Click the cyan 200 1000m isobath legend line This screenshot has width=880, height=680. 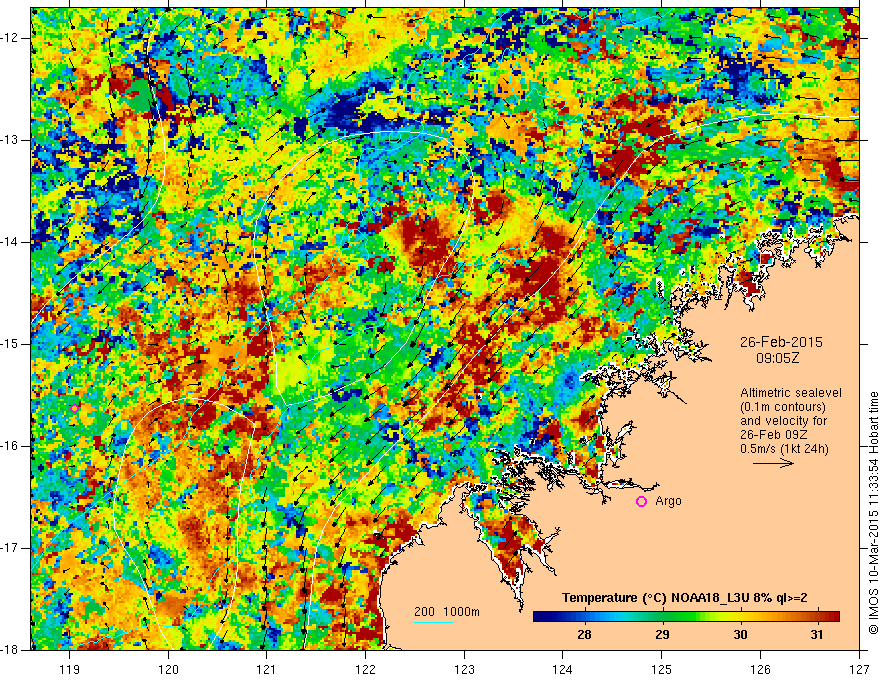tap(434, 622)
